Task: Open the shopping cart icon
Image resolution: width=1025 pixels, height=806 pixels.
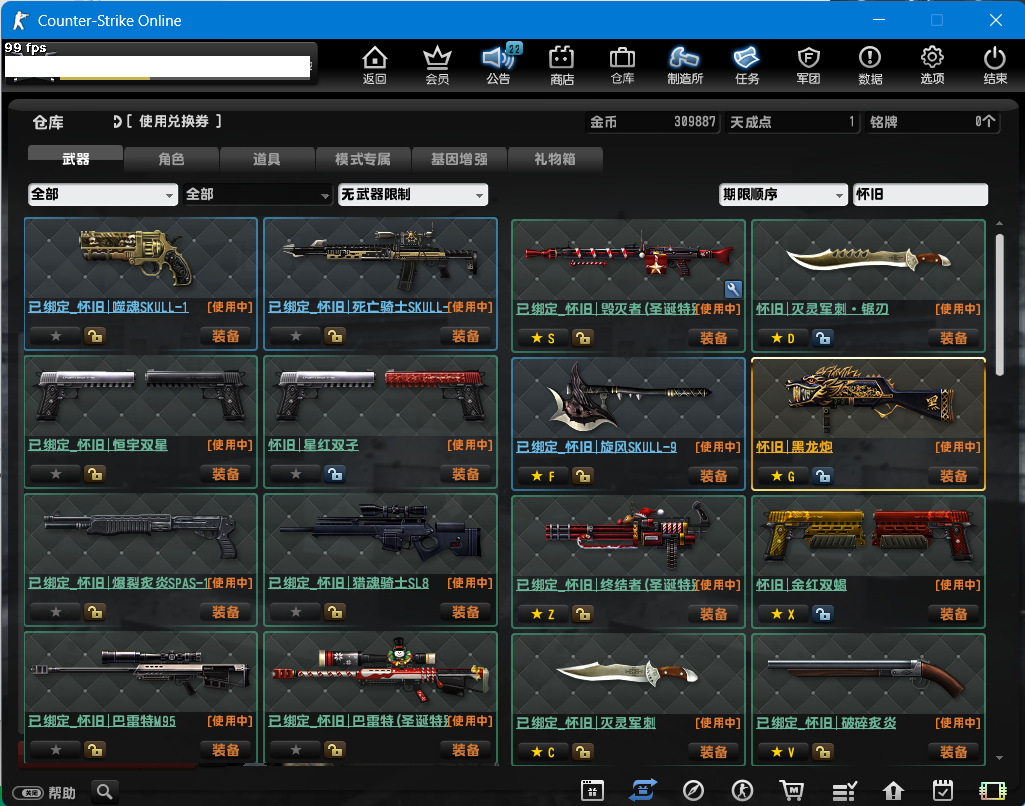Action: (x=792, y=790)
